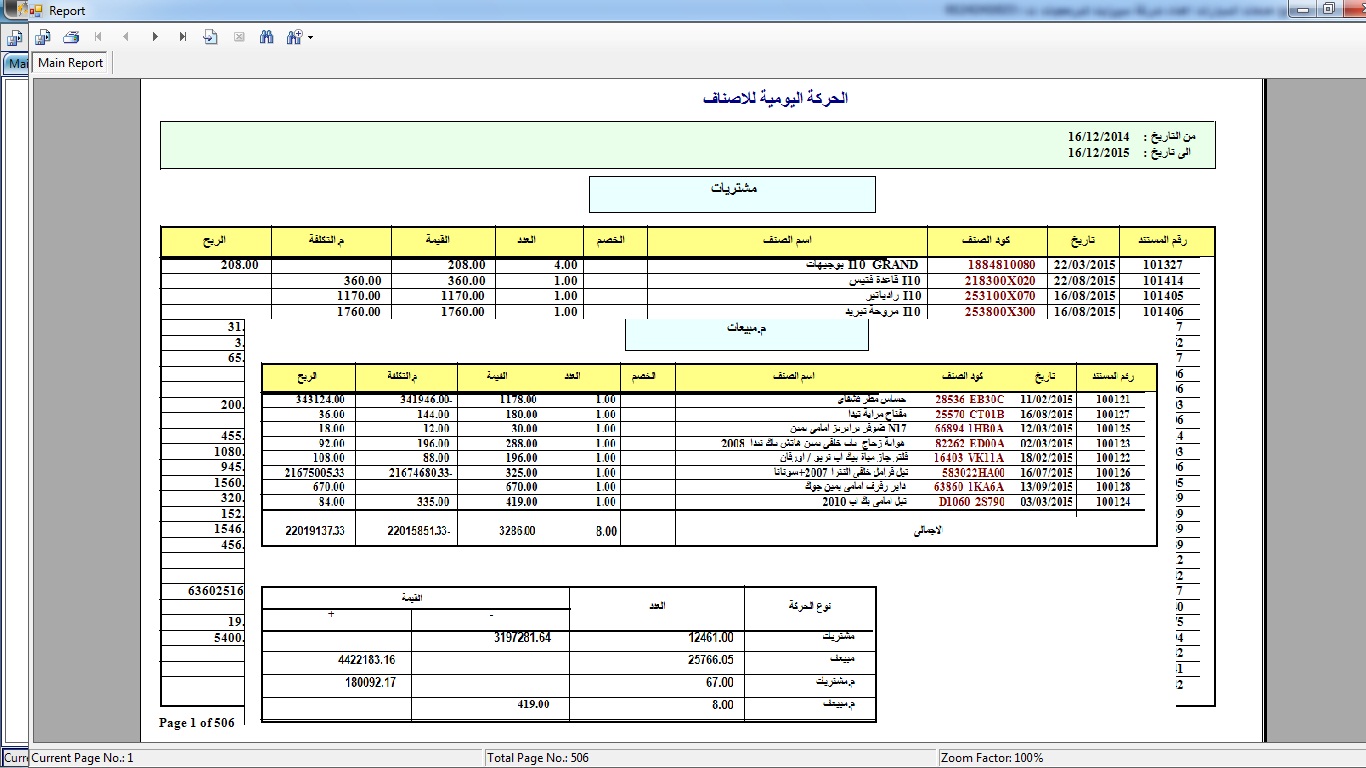The height and width of the screenshot is (768, 1366).
Task: Click the Export Report icon beside the printer
Action: click(x=43, y=37)
